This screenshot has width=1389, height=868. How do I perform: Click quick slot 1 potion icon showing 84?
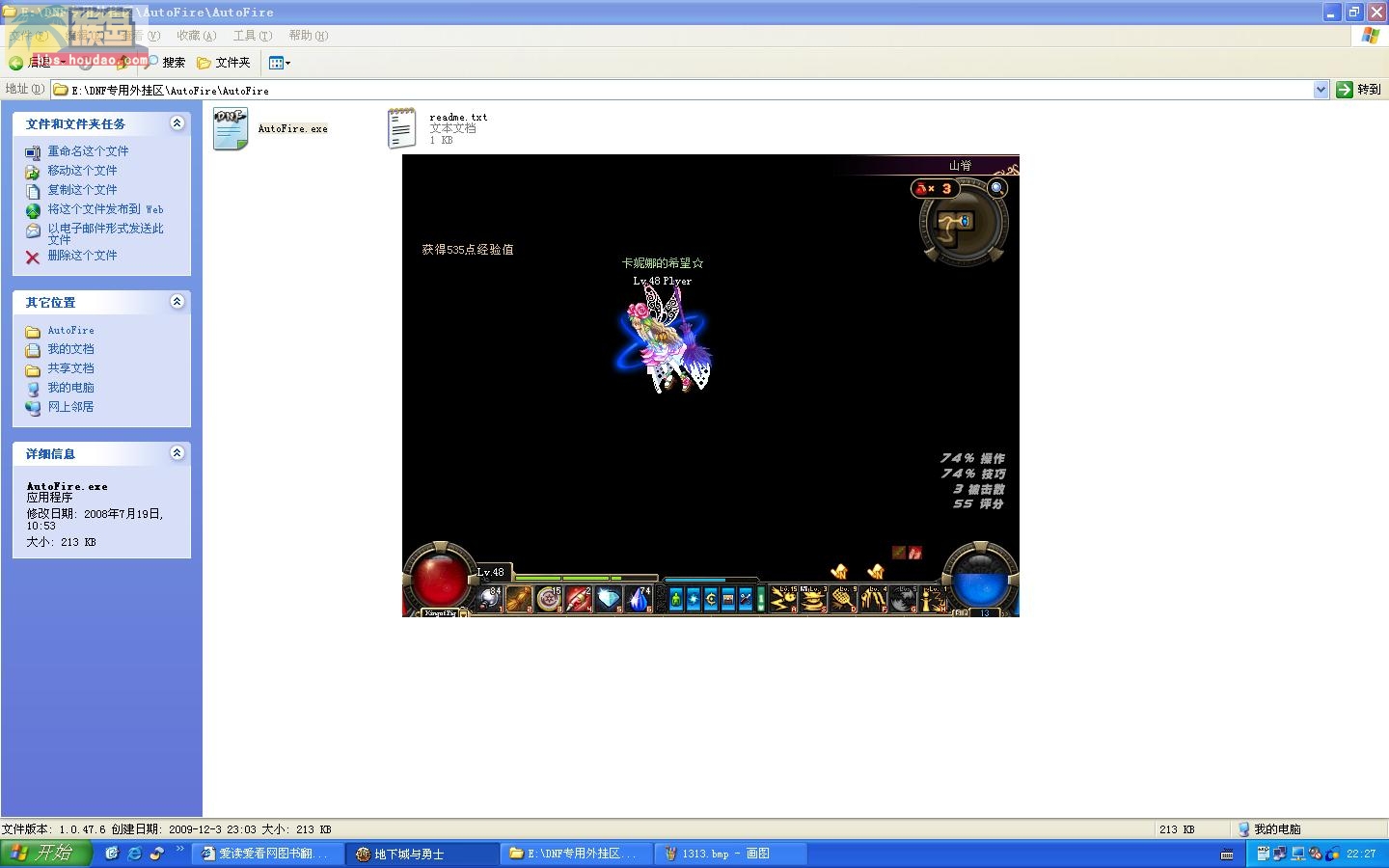coord(489,599)
